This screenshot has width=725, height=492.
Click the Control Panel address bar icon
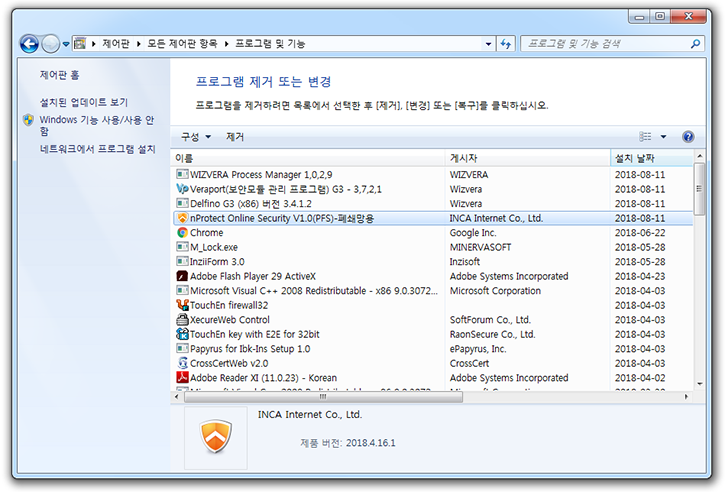[80, 43]
